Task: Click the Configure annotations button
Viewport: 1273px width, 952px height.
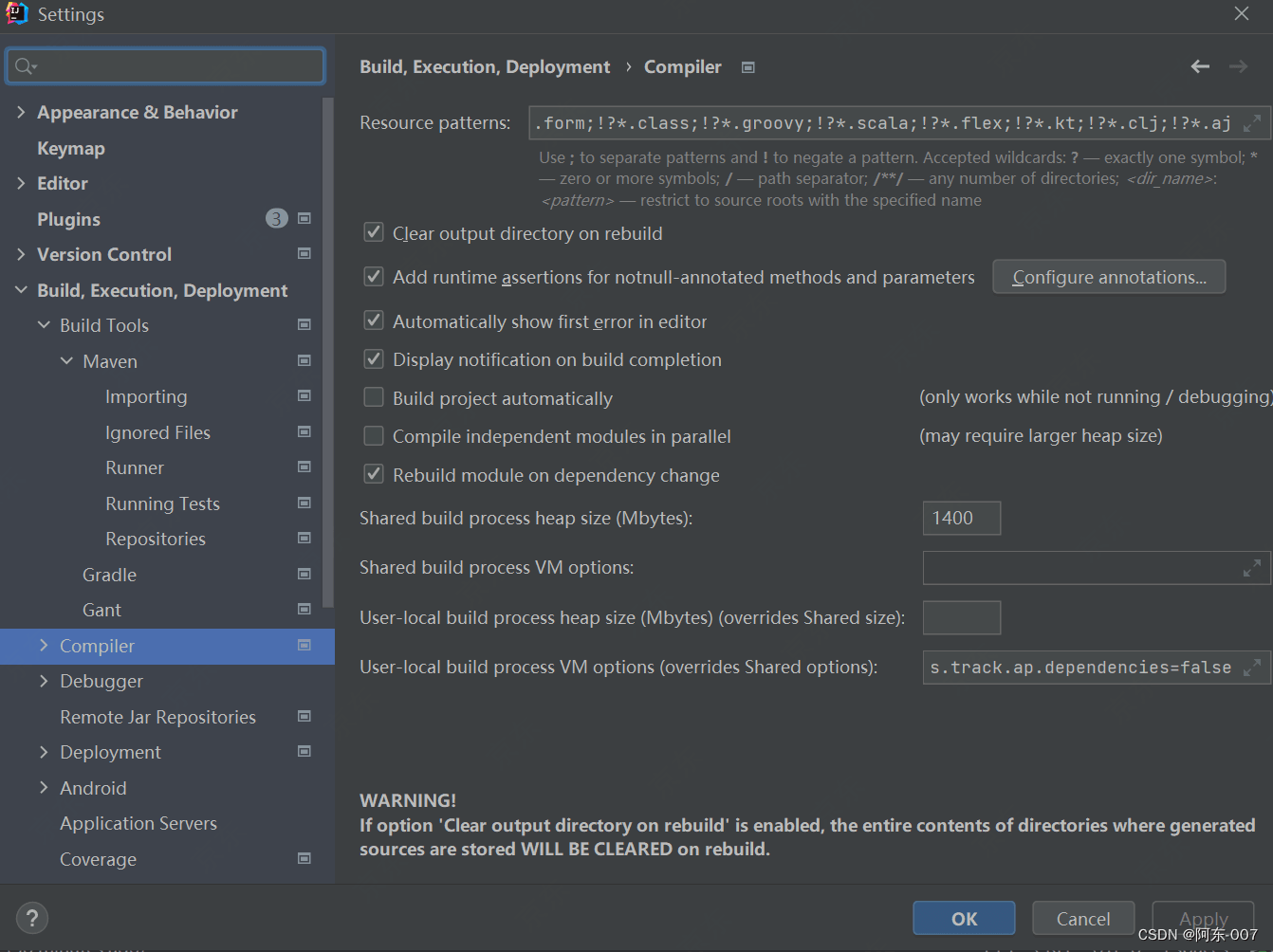Action: coord(1109,277)
